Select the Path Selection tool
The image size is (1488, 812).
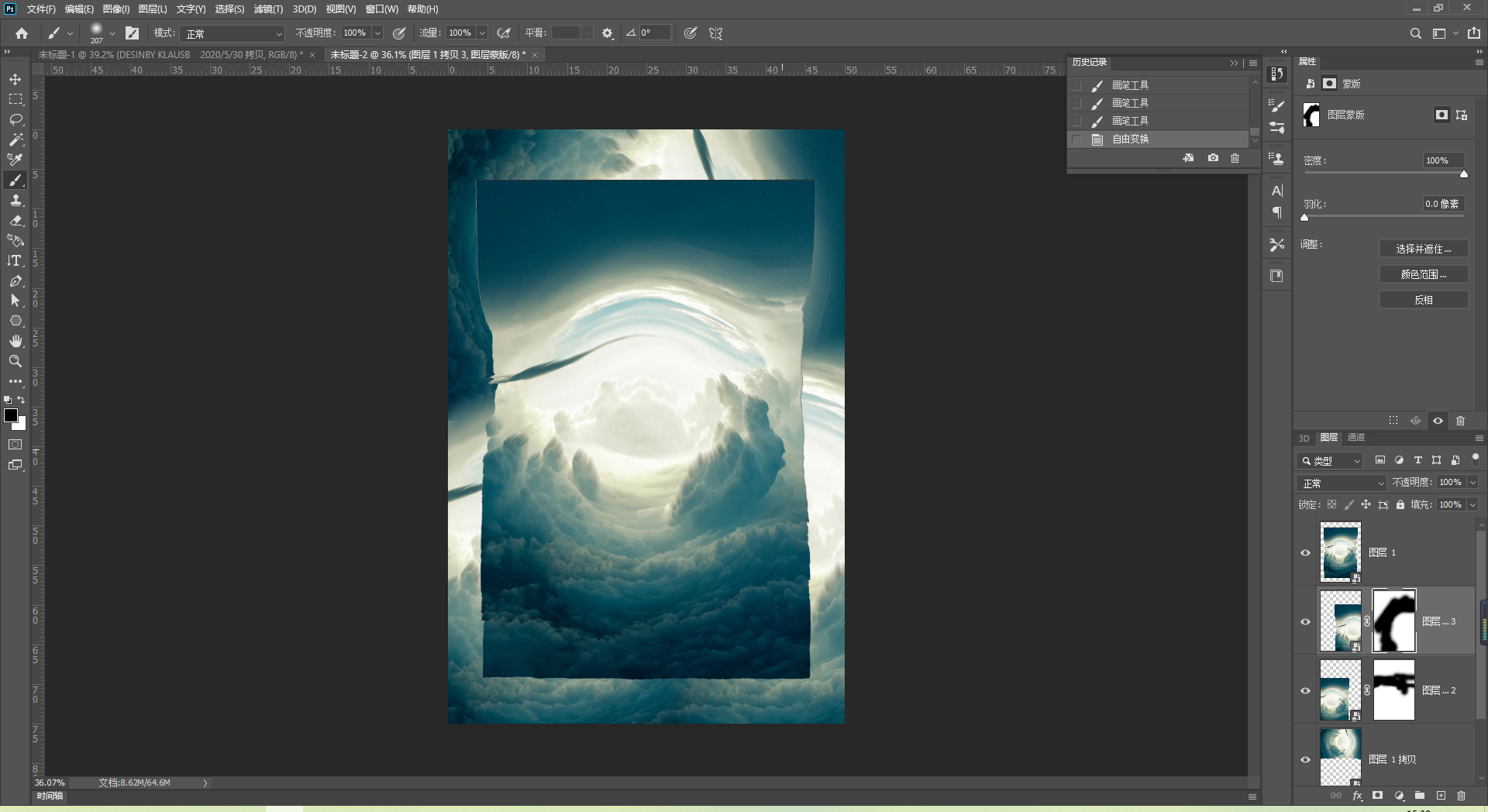click(15, 301)
